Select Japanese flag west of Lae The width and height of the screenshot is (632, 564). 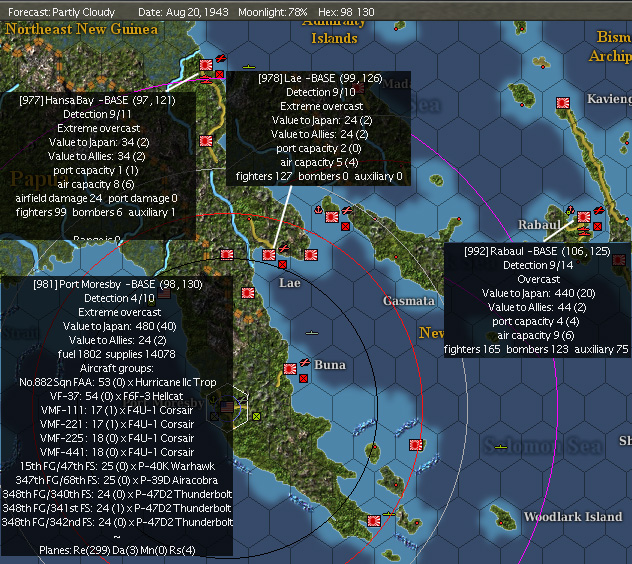point(227,255)
